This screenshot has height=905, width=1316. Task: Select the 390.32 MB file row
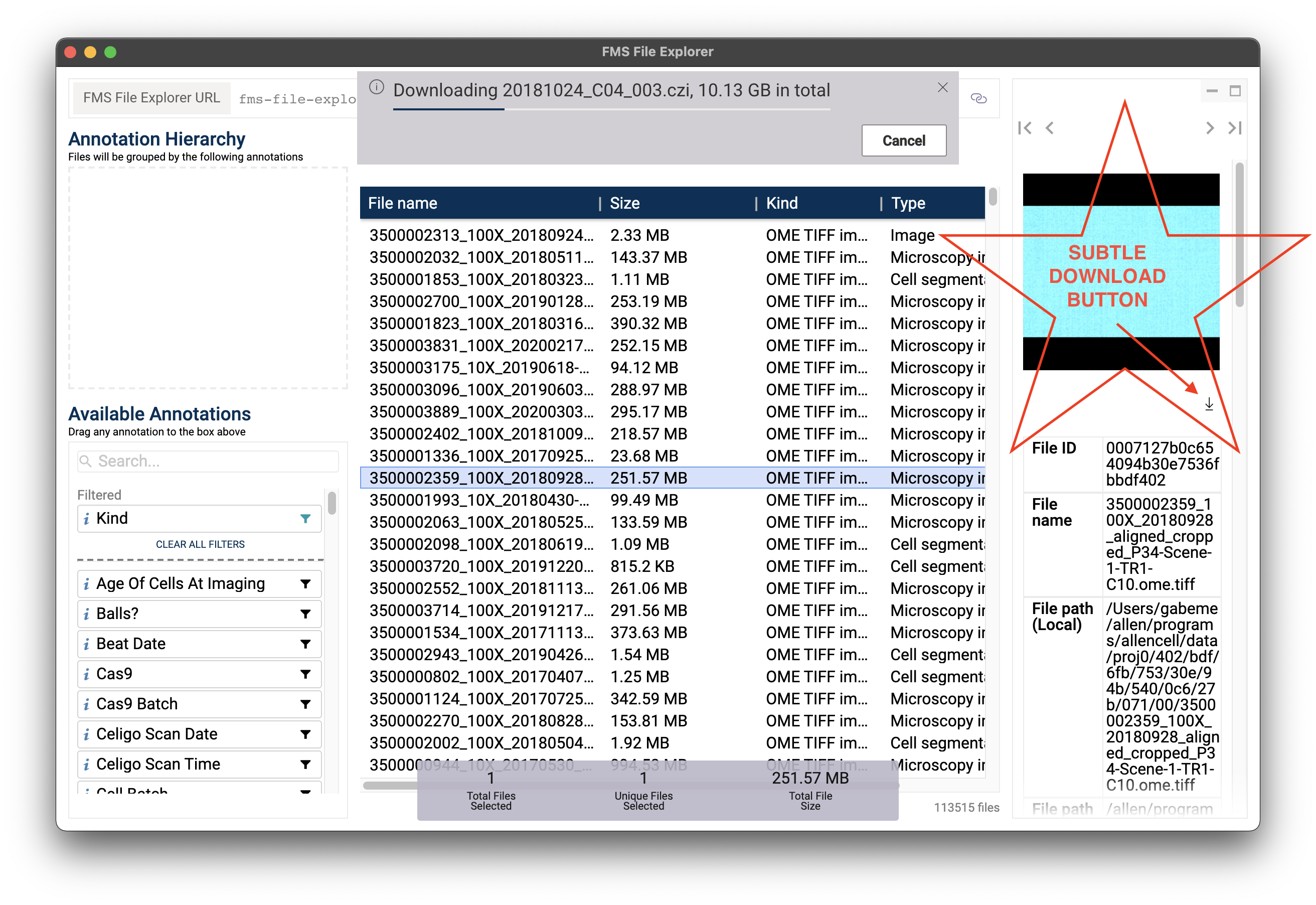(672, 324)
